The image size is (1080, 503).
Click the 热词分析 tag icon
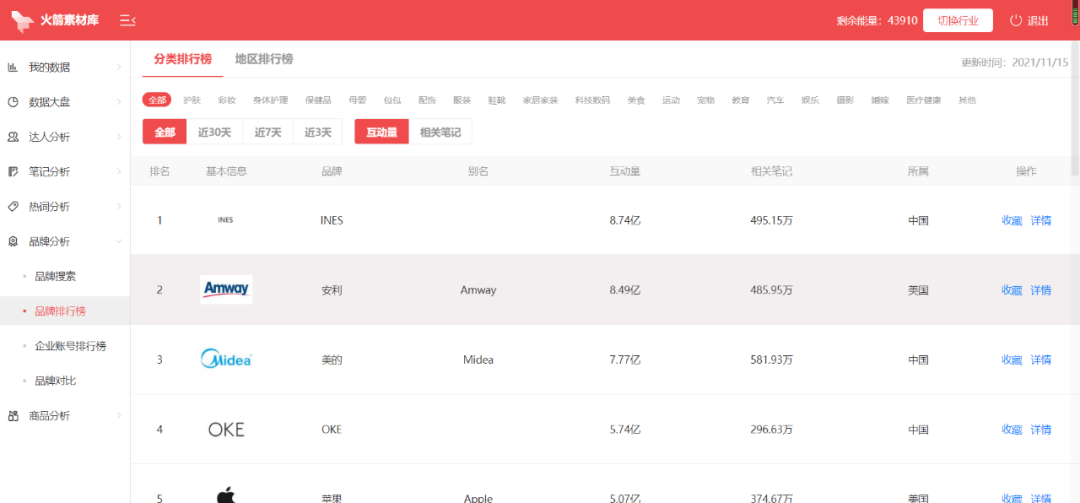click(x=12, y=207)
